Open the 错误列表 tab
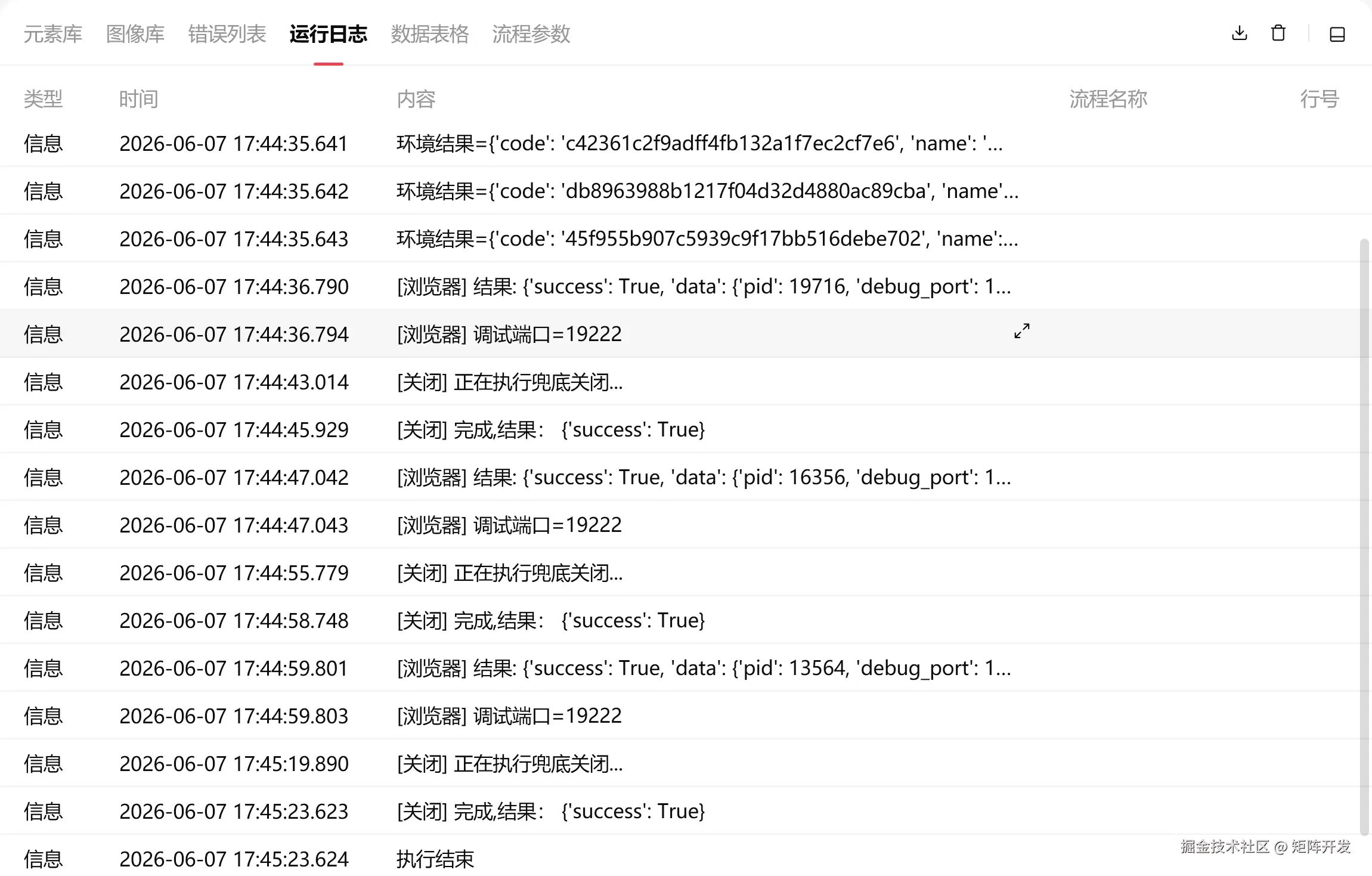Viewport: 1372px width, 876px height. tap(227, 34)
